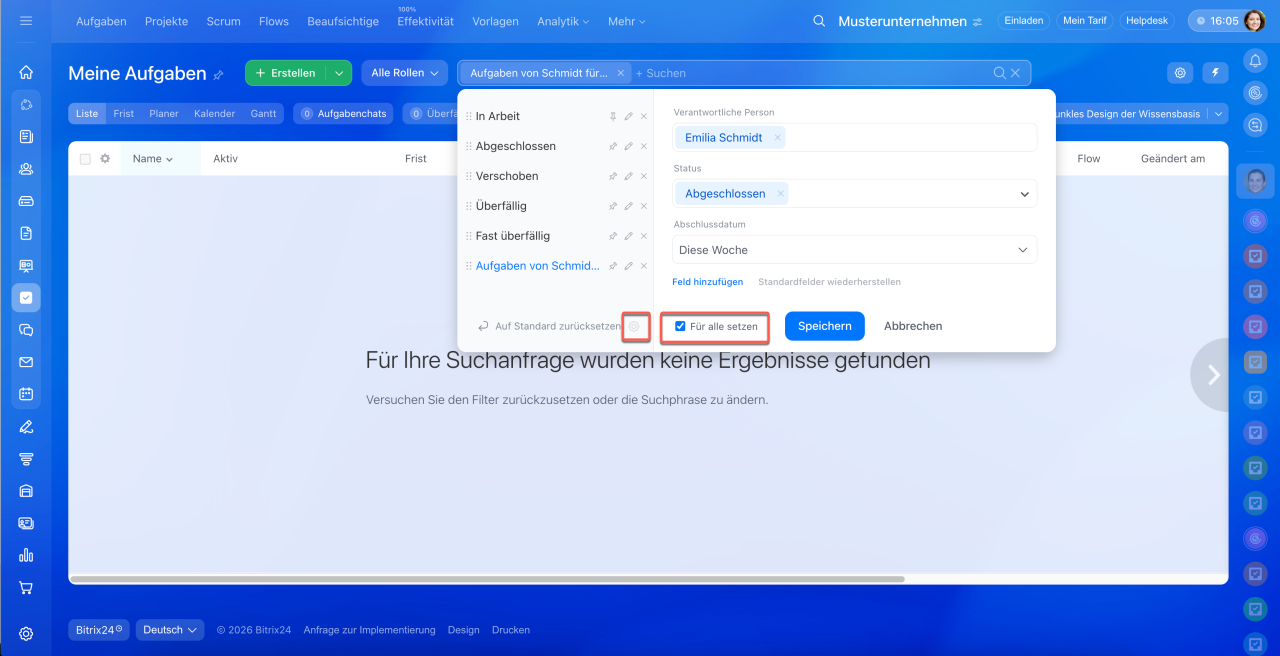Switch to the Planer view tab

pos(164,114)
